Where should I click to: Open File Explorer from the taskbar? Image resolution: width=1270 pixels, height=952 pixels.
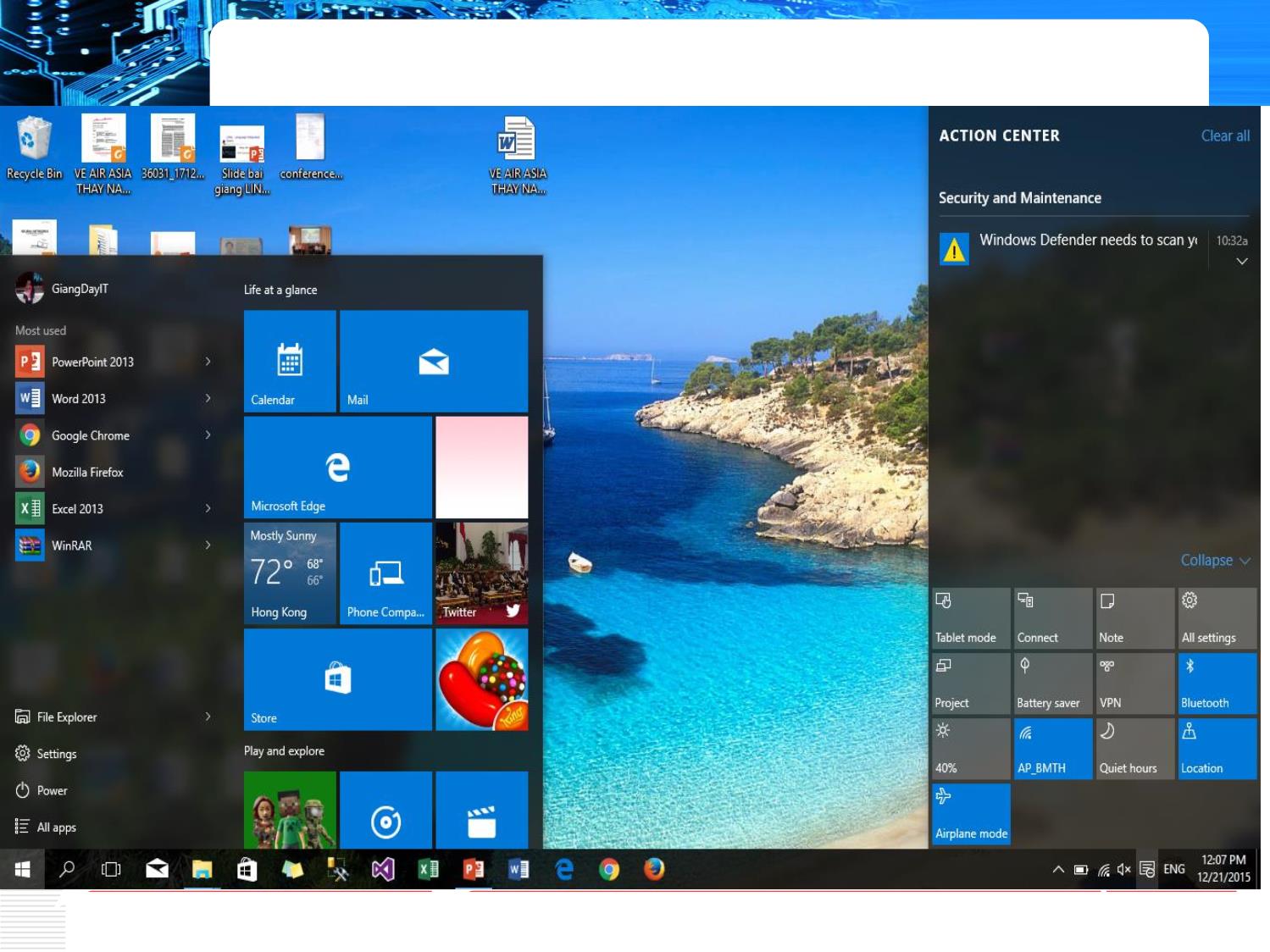(202, 869)
